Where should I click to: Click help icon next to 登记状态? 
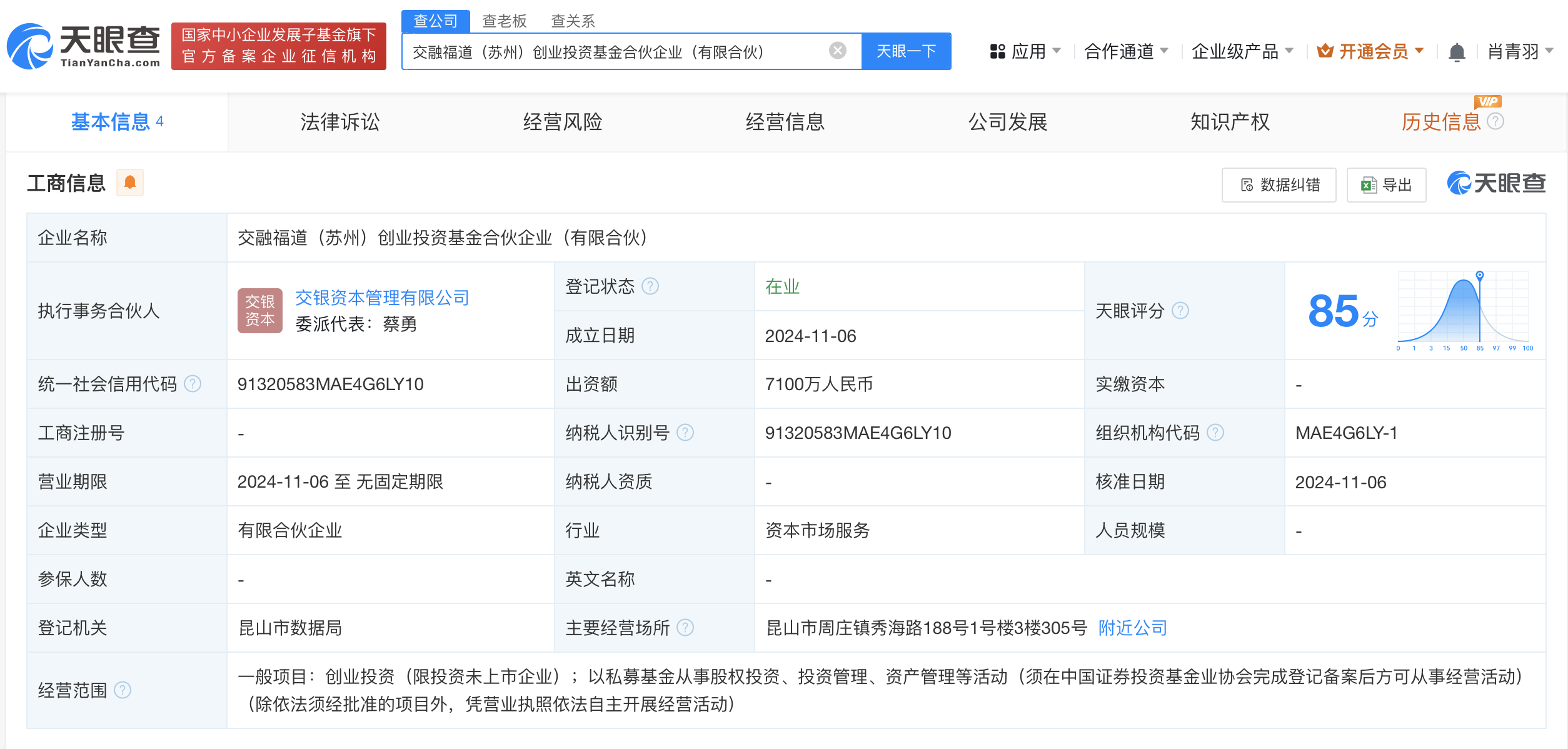pos(650,286)
